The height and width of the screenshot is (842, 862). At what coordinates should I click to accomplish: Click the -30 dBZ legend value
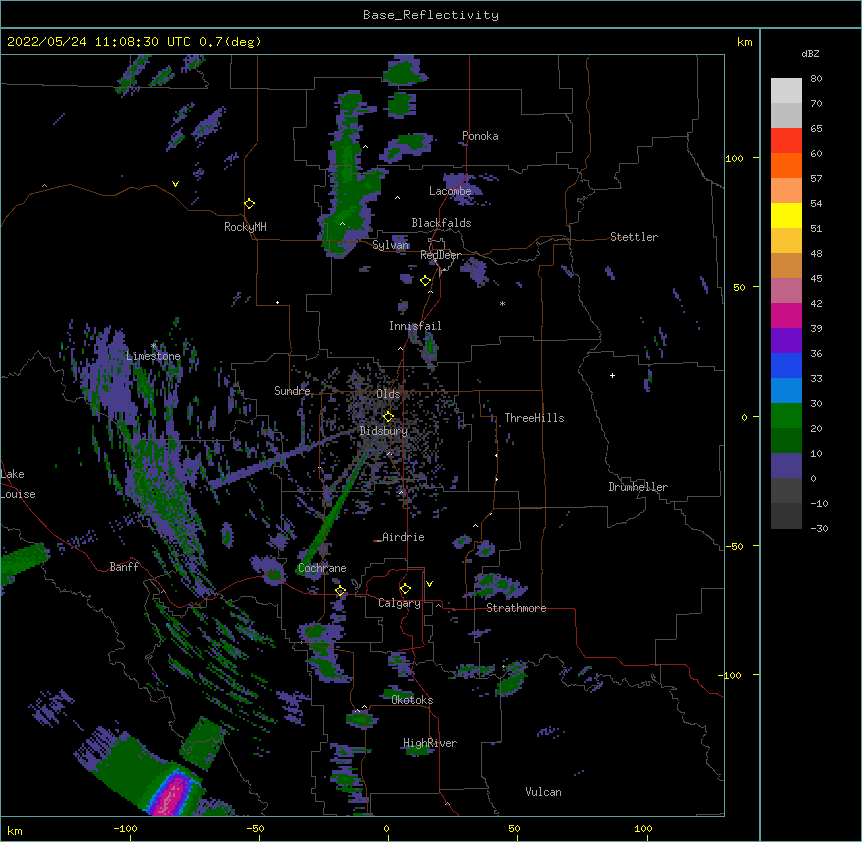[x=819, y=529]
